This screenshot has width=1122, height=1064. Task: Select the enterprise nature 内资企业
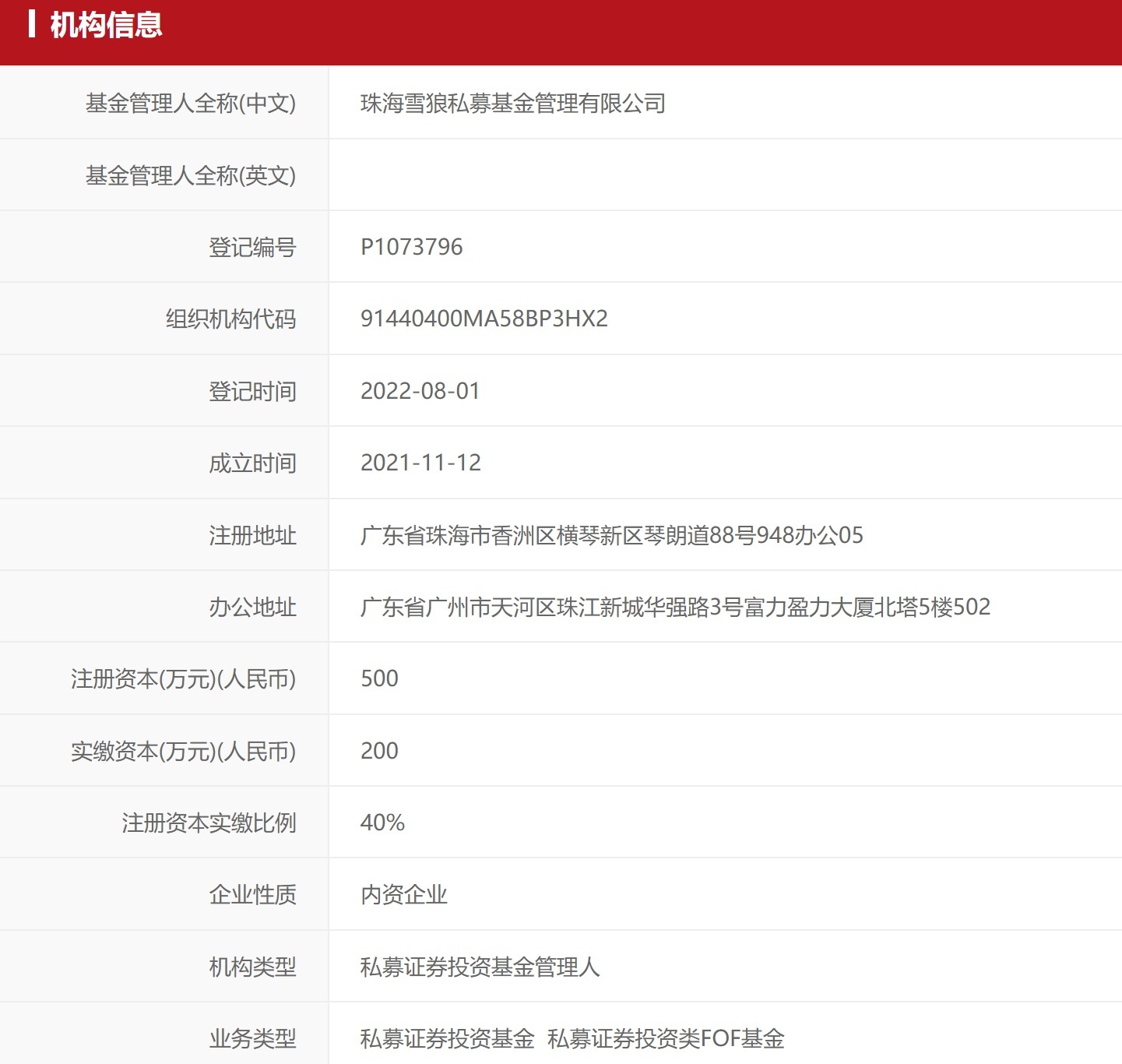coord(404,894)
